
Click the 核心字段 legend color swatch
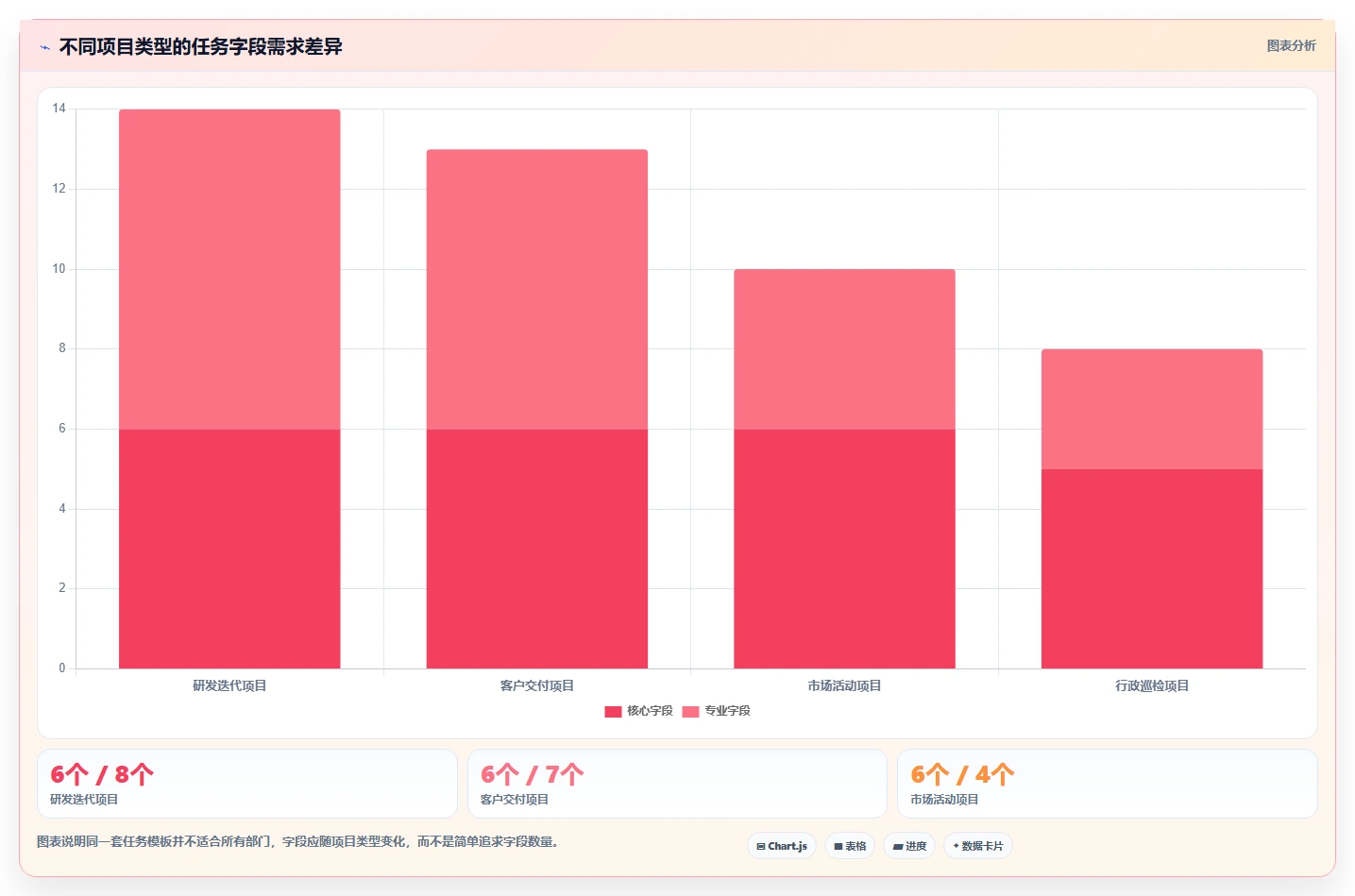613,712
